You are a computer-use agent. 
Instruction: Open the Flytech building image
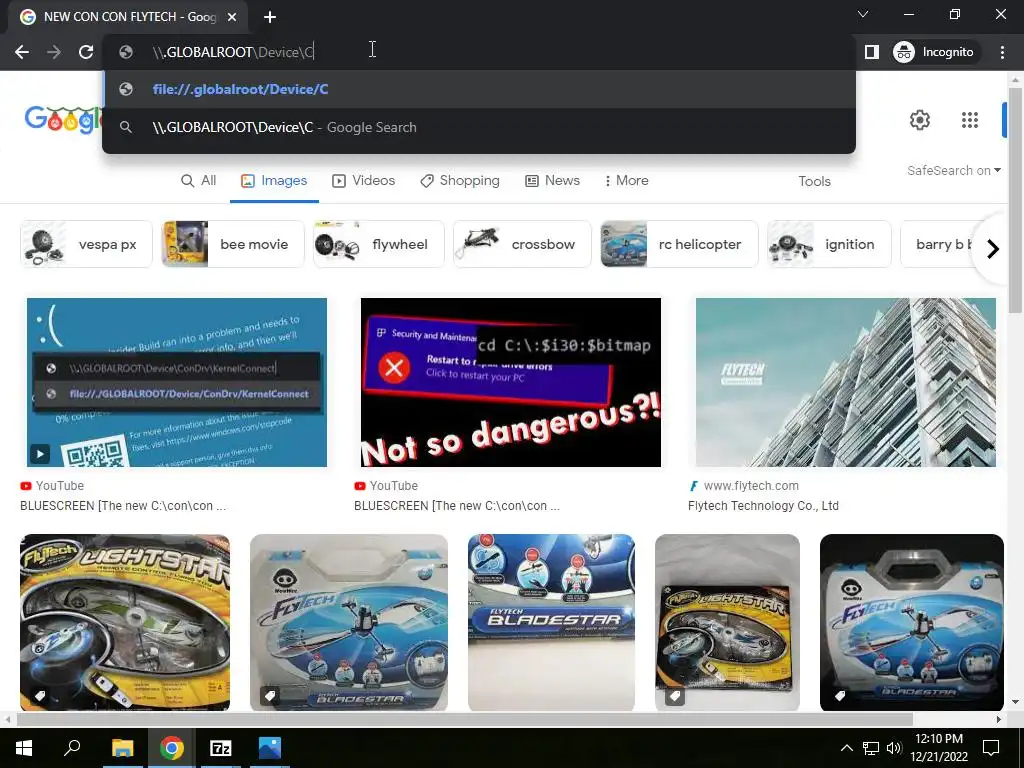(846, 383)
